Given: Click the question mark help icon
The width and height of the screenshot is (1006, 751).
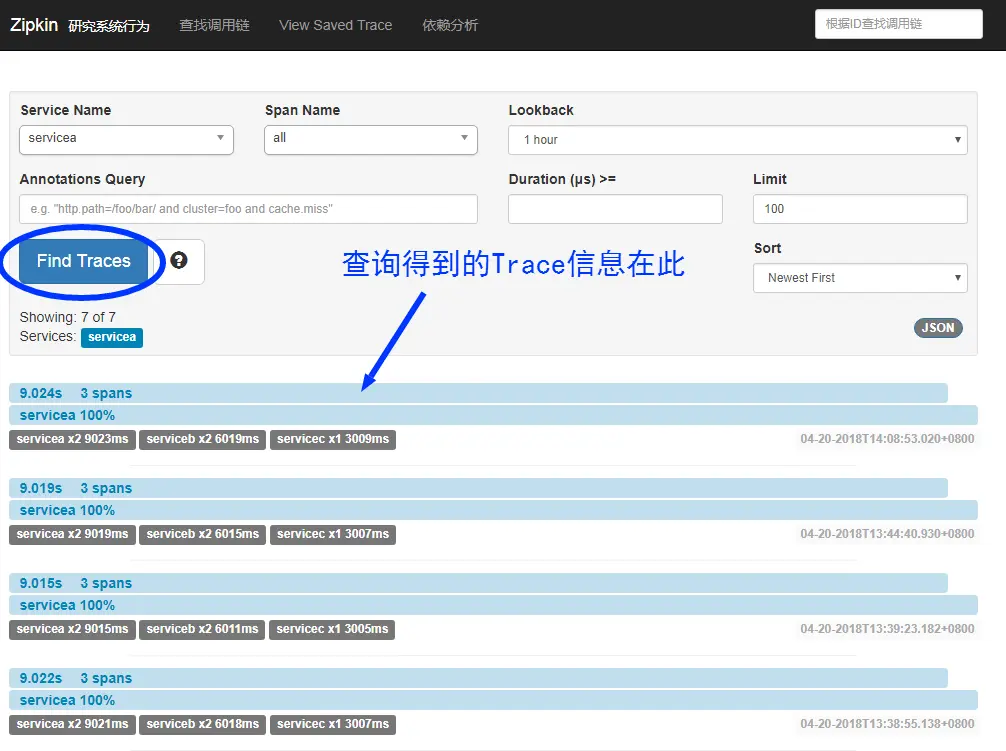Looking at the screenshot, I should pos(179,260).
